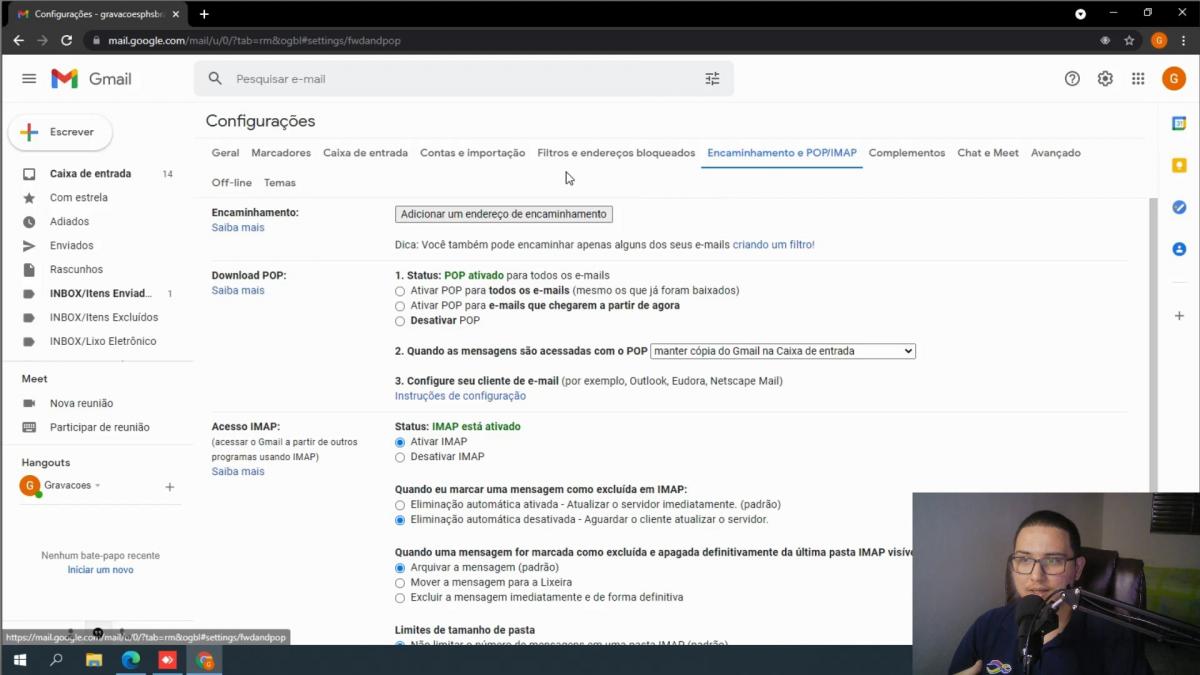Screen dimensions: 1200x675
Task: Click Saiba mais under Encaminhamento
Action: (x=238, y=228)
